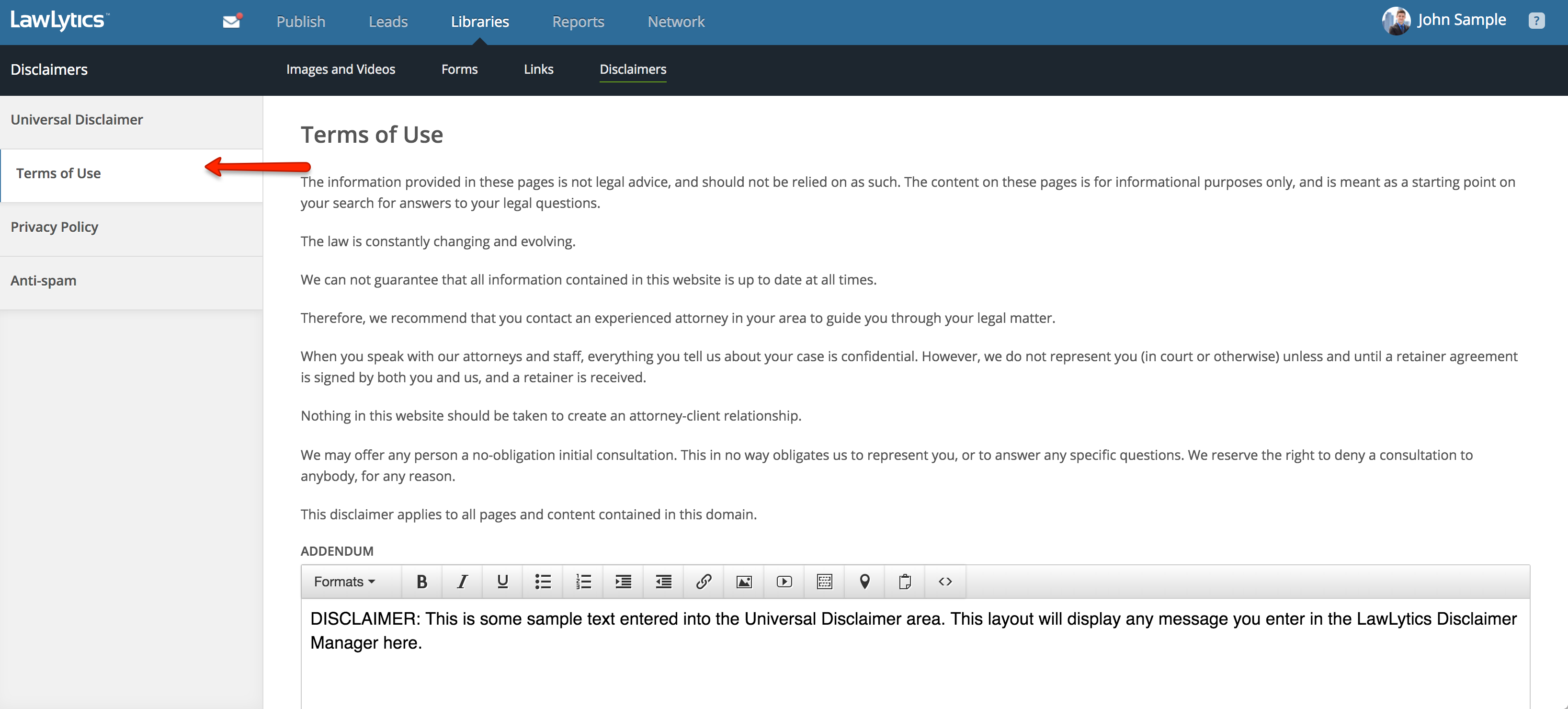Viewport: 1568px width, 709px height.
Task: Open the Leads menu
Action: point(388,22)
